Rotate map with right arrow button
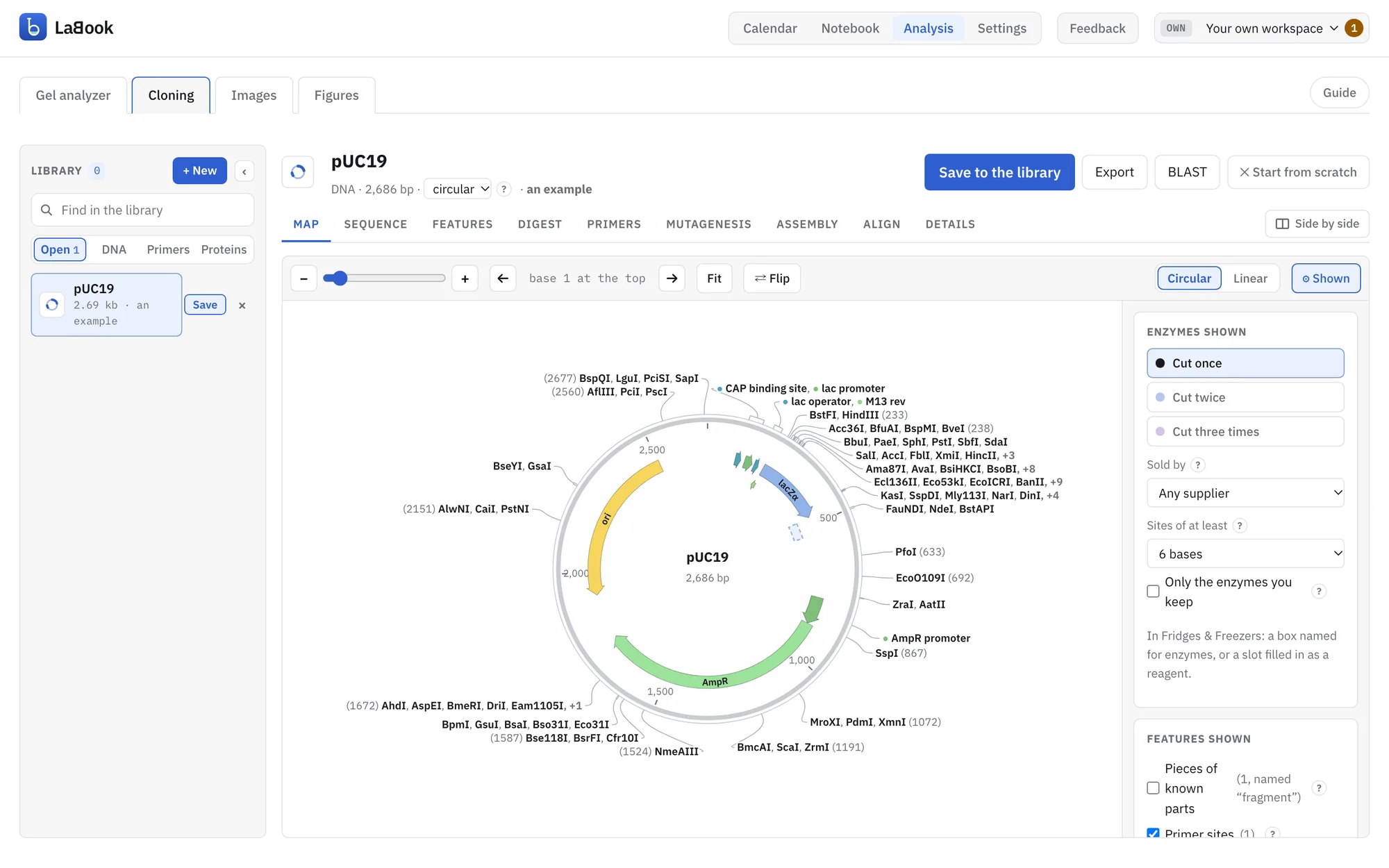 [x=672, y=278]
